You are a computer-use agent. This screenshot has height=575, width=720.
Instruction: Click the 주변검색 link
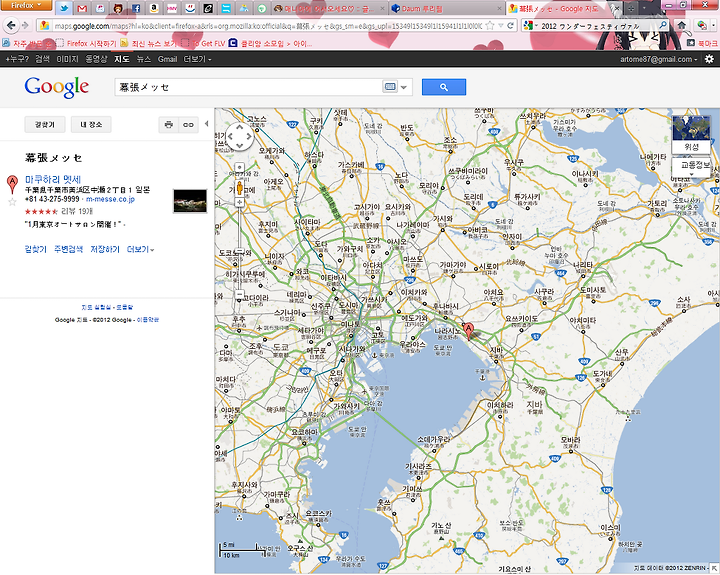click(68, 249)
